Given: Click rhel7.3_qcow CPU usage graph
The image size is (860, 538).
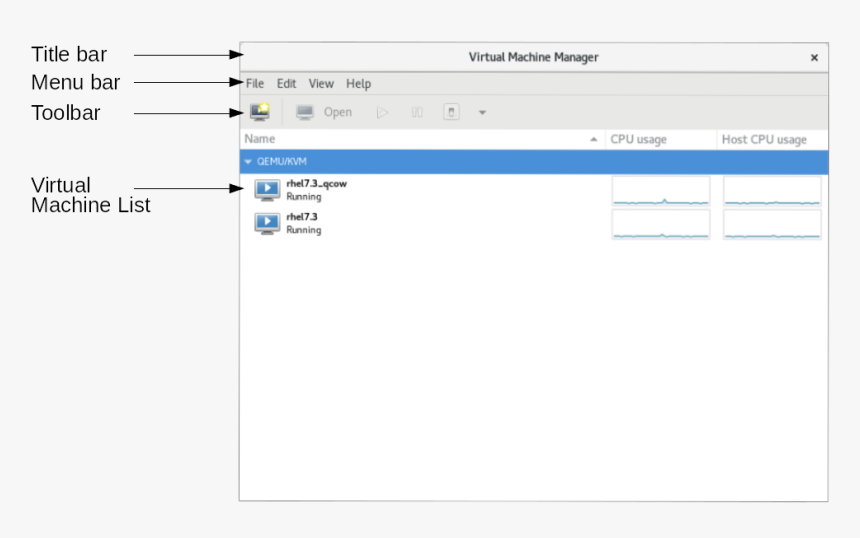Looking at the screenshot, I should 660,191.
